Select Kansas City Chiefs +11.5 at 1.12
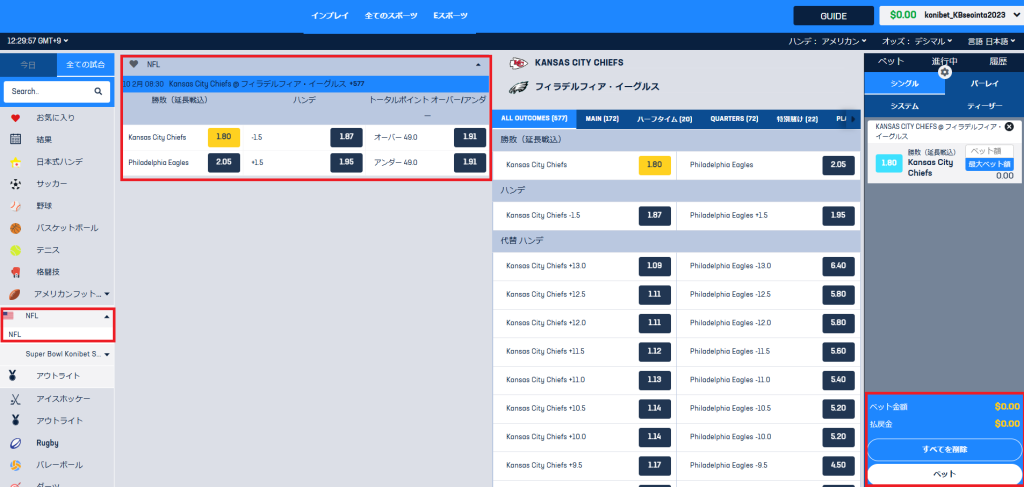Screen dimensions: 1024x487 click(x=655, y=351)
